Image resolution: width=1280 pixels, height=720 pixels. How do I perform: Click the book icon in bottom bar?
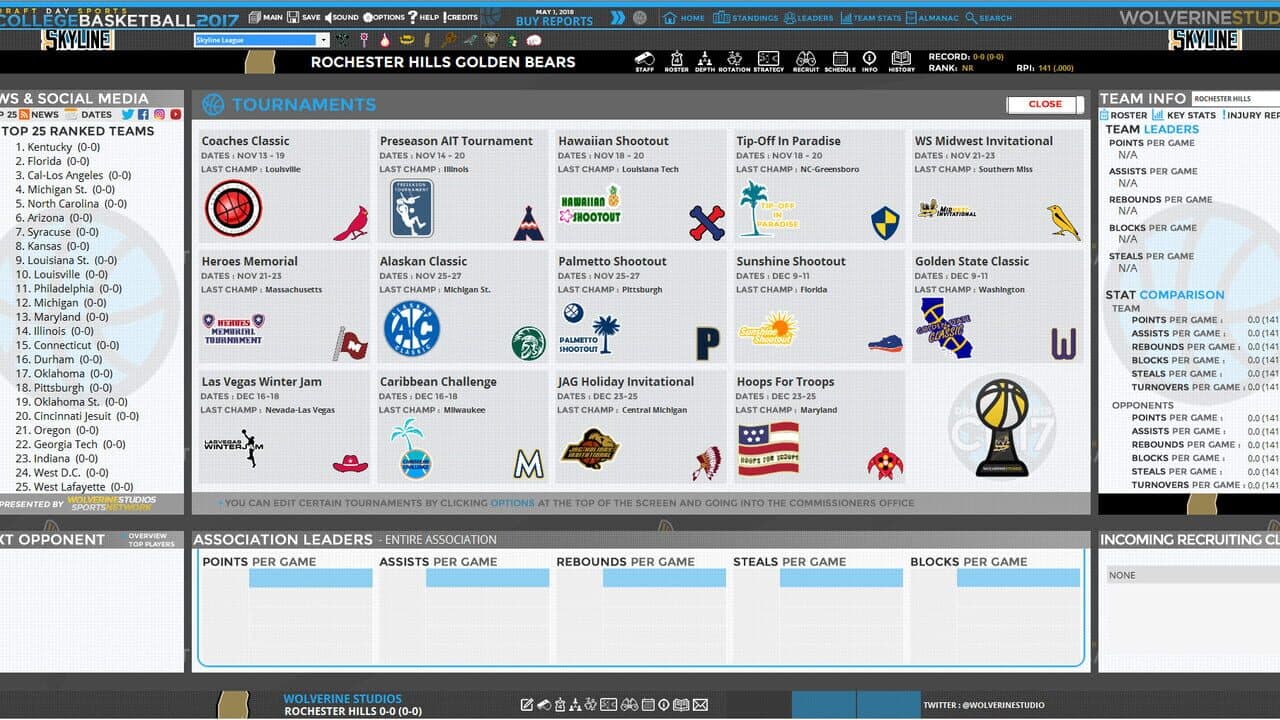point(681,705)
